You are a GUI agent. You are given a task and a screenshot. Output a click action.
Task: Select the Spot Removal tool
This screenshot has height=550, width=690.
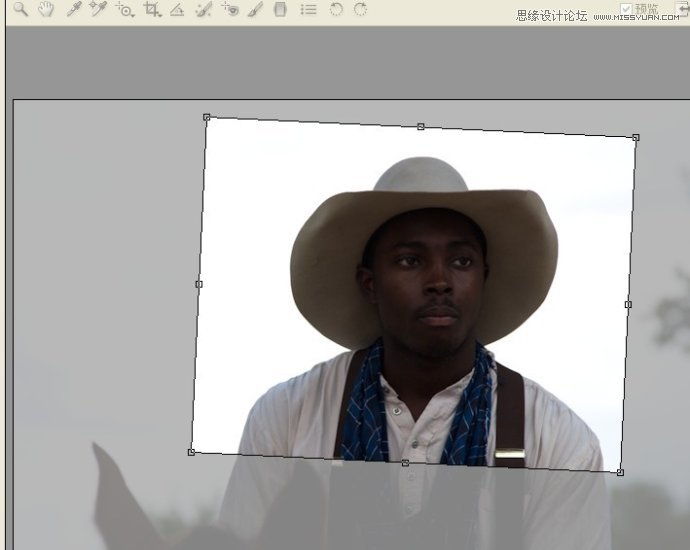pyautogui.click(x=203, y=10)
